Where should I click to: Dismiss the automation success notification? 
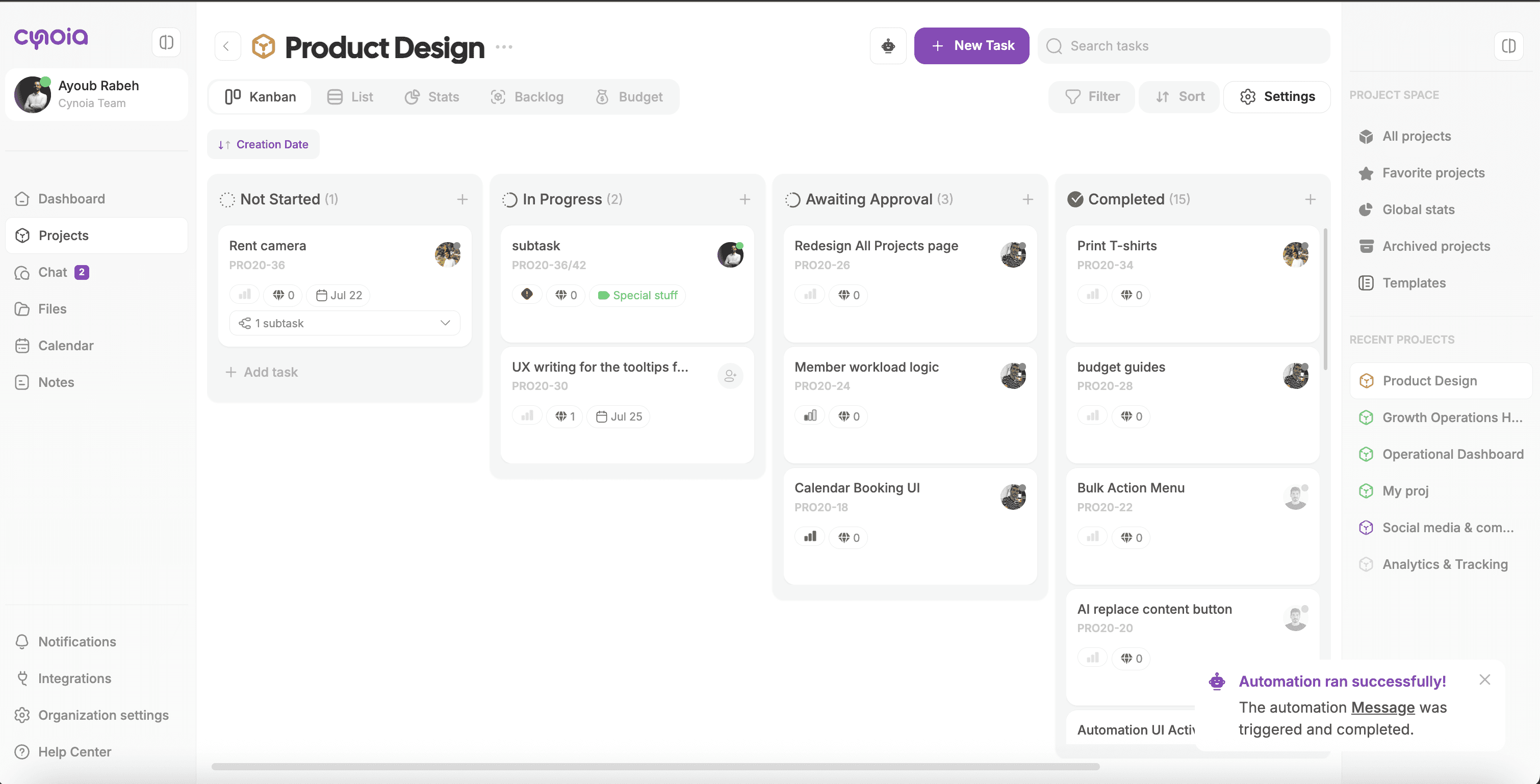click(1484, 680)
